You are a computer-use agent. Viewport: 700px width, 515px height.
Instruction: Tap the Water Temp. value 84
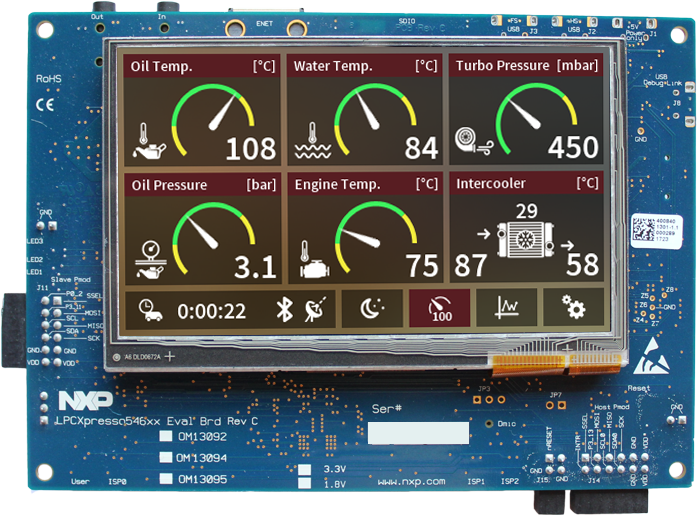(x=421, y=149)
